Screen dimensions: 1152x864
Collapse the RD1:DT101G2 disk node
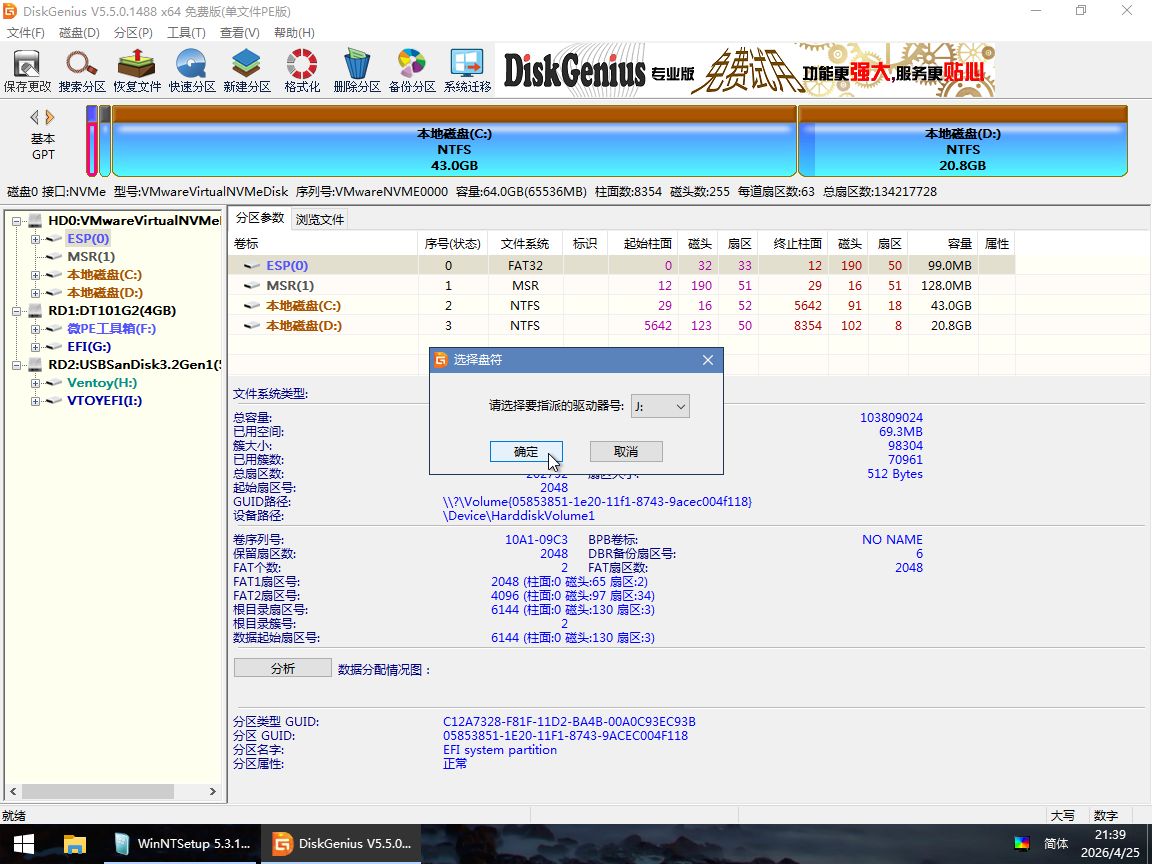click(16, 311)
